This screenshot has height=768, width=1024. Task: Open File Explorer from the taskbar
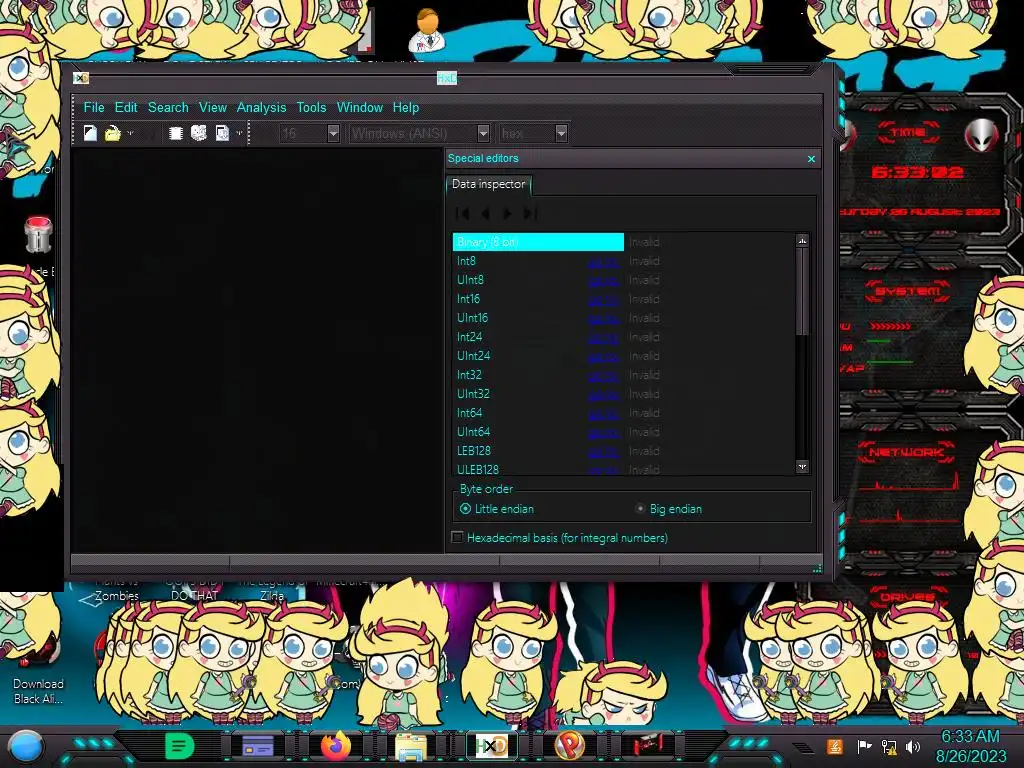point(411,746)
